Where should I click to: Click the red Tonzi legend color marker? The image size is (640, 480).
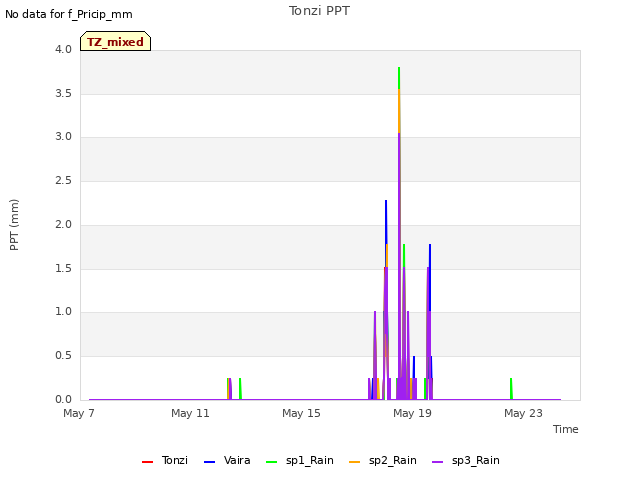pyautogui.click(x=147, y=462)
